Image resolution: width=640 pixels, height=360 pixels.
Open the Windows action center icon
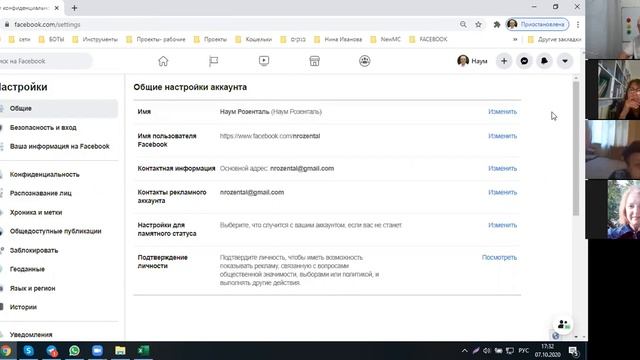[x=573, y=351]
